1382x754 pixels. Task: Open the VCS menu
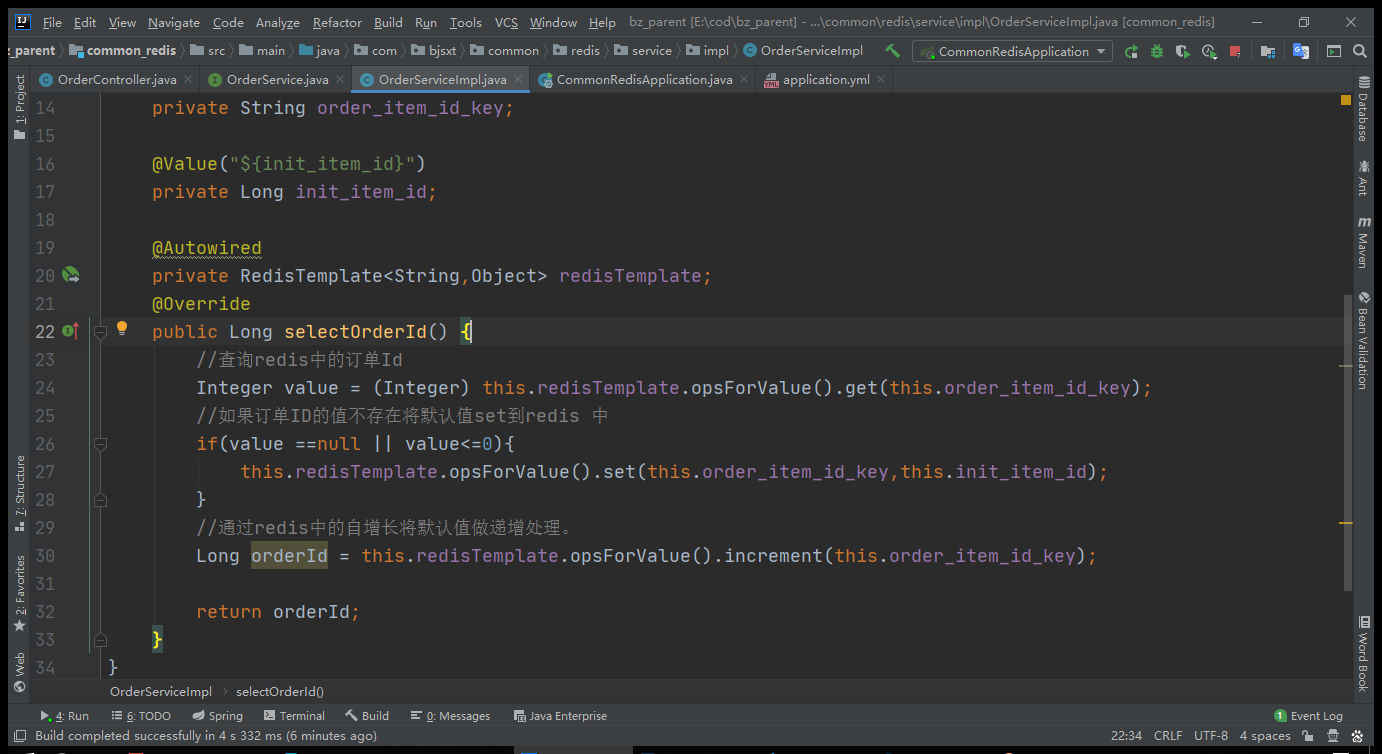click(507, 22)
